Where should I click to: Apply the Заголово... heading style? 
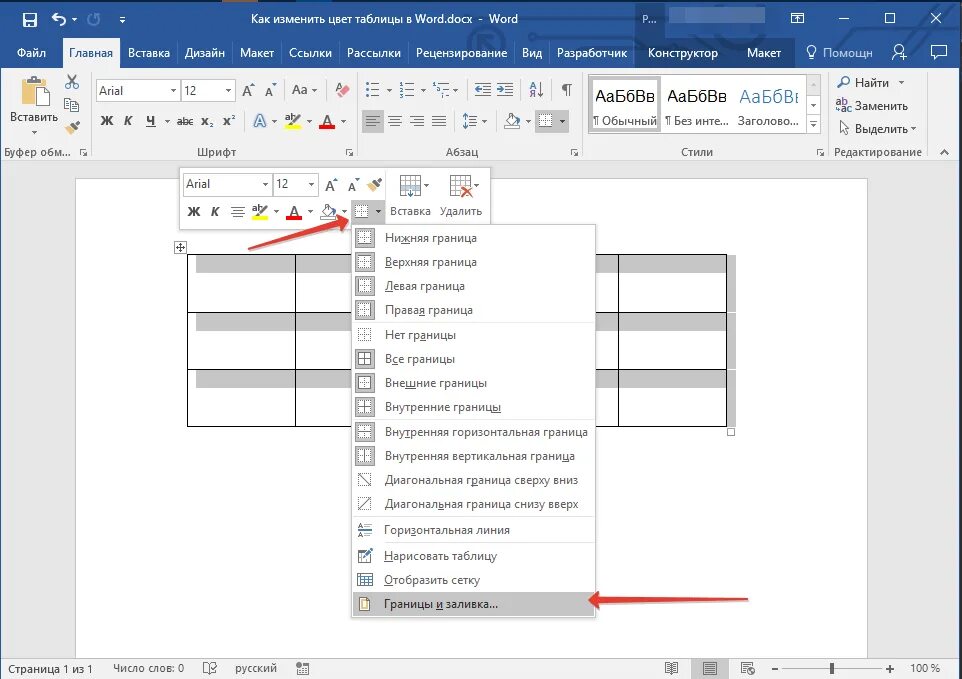coord(768,104)
